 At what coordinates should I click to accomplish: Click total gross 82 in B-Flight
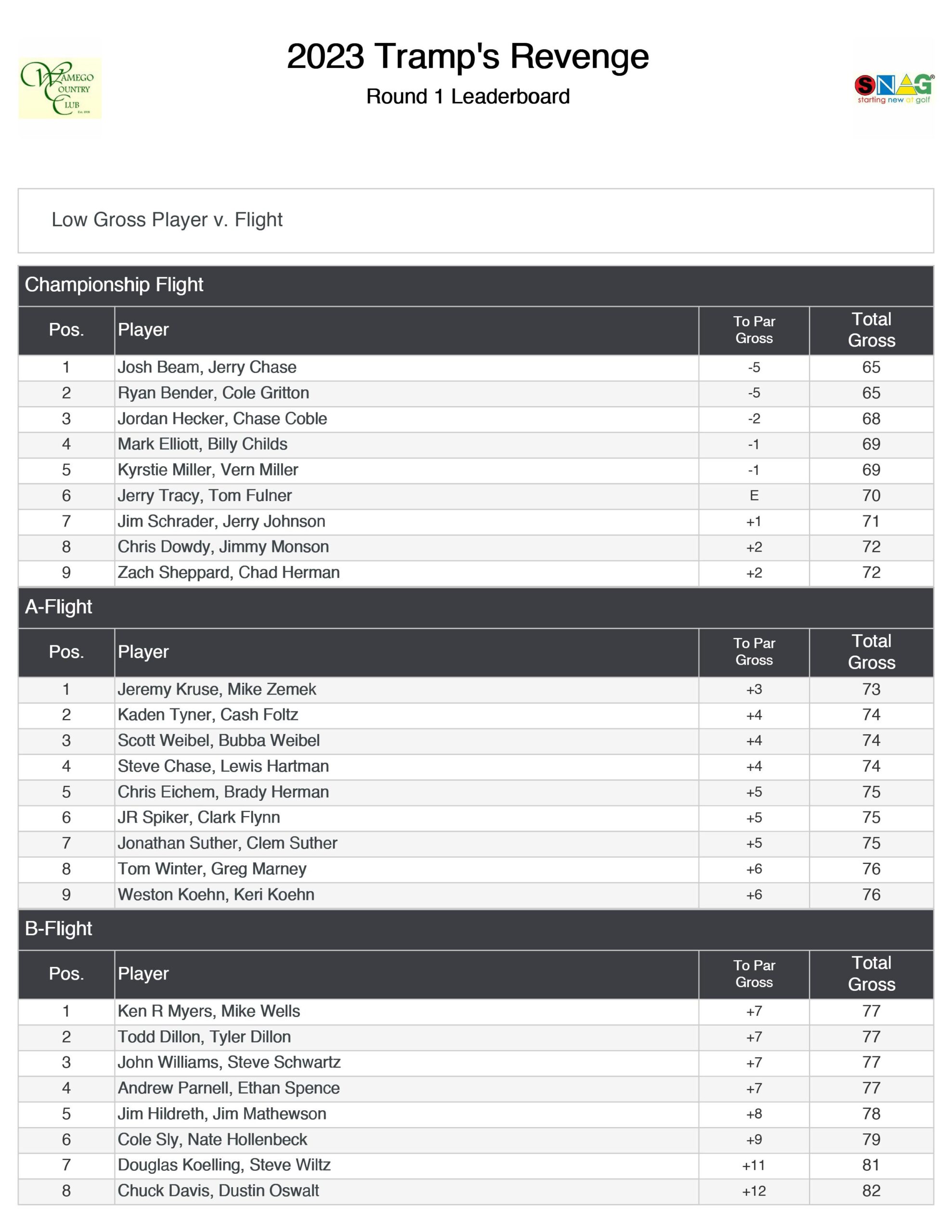tap(871, 1191)
